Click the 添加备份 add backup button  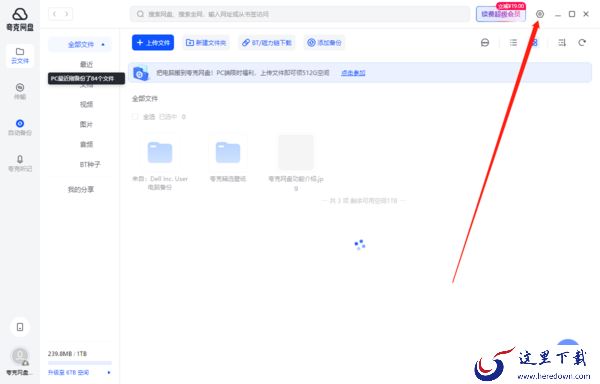(x=324, y=42)
